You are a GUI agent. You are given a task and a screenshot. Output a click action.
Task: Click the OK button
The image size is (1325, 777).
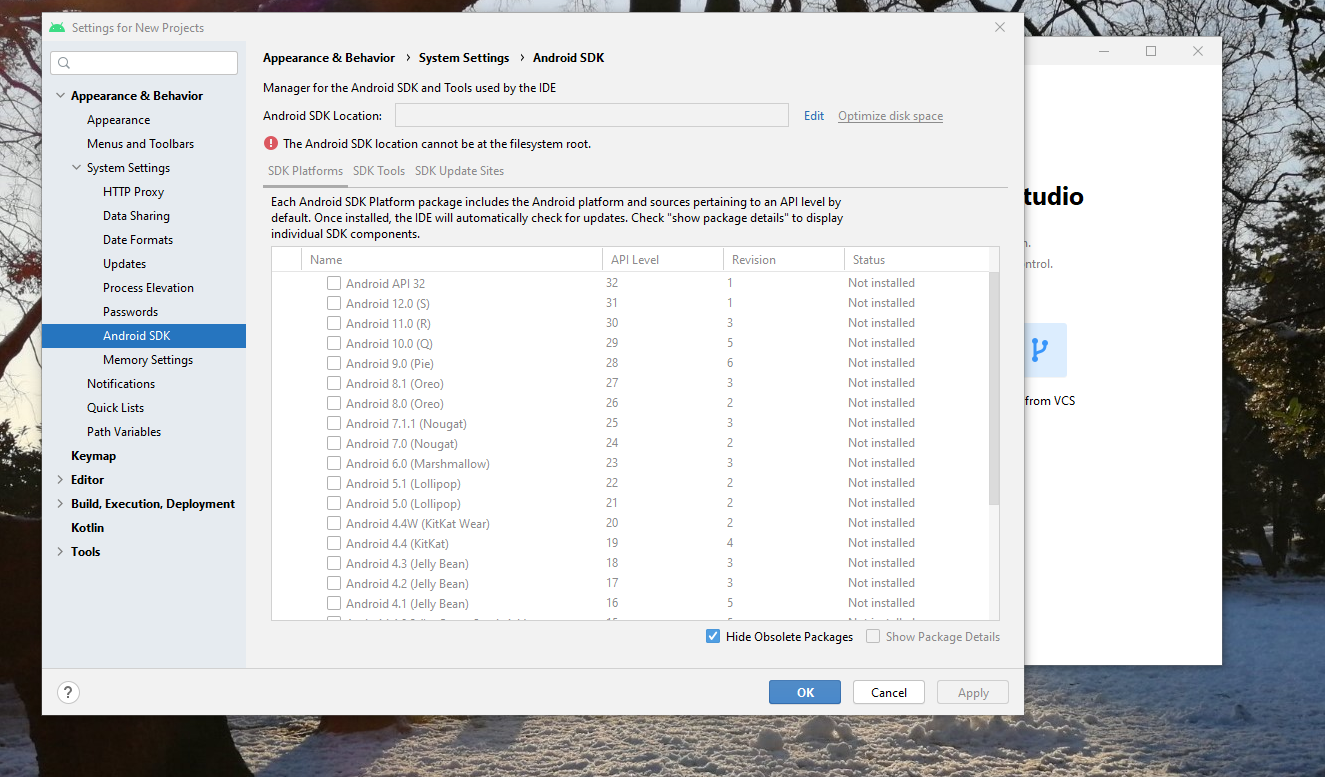tap(805, 692)
